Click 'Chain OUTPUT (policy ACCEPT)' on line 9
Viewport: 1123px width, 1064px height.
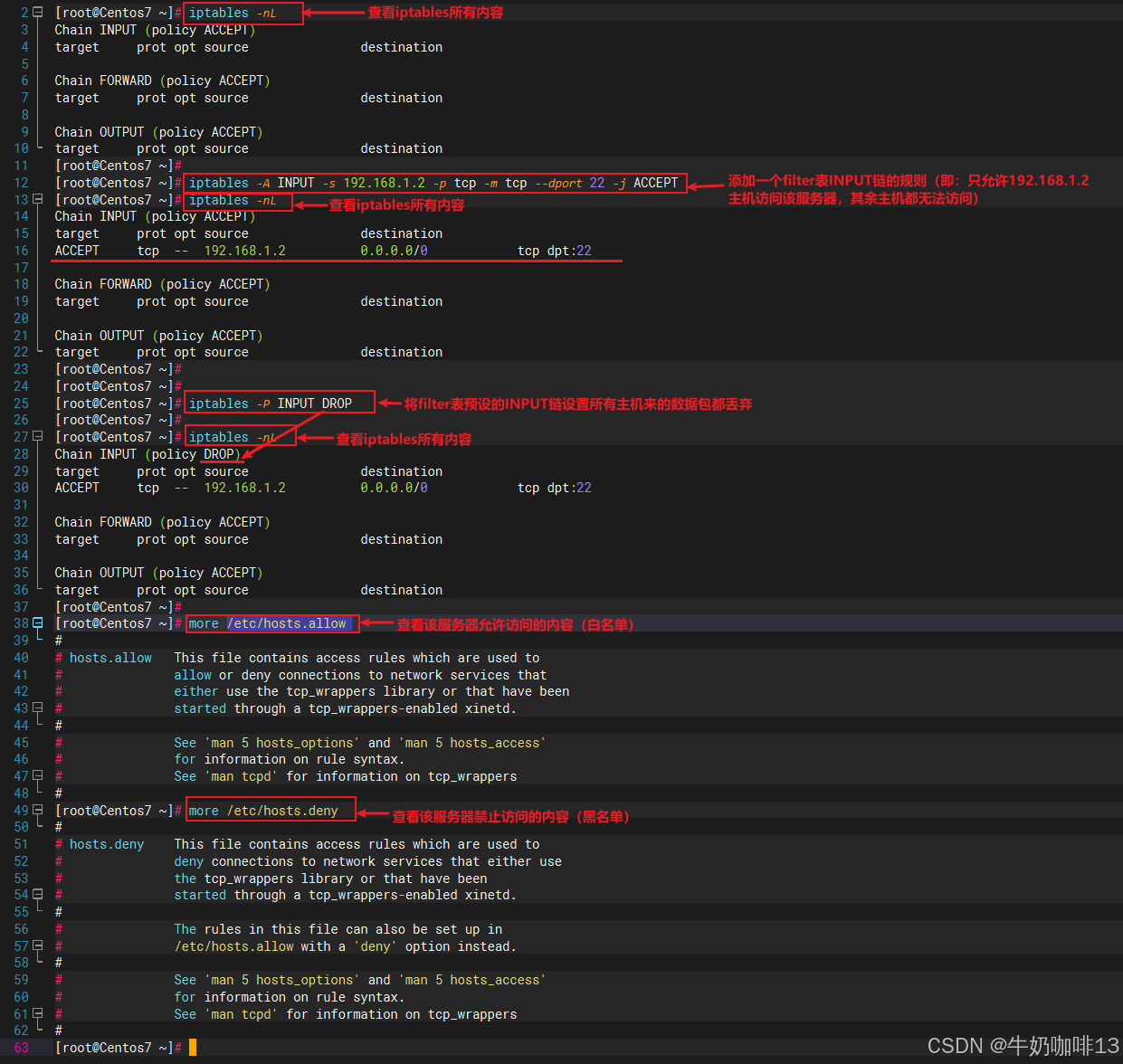click(158, 132)
